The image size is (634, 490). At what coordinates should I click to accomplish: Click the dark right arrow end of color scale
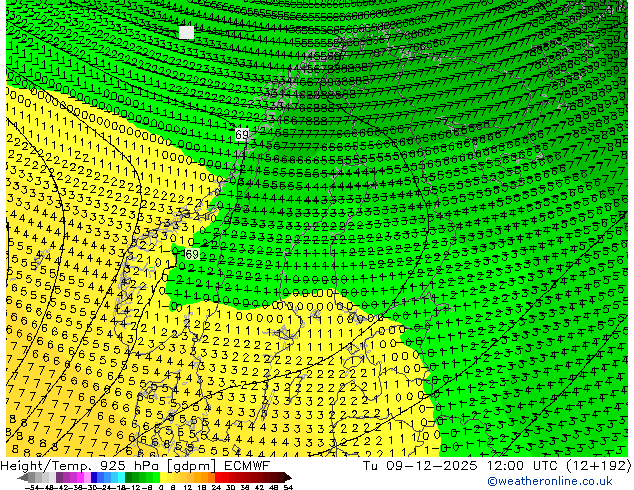pos(288,478)
